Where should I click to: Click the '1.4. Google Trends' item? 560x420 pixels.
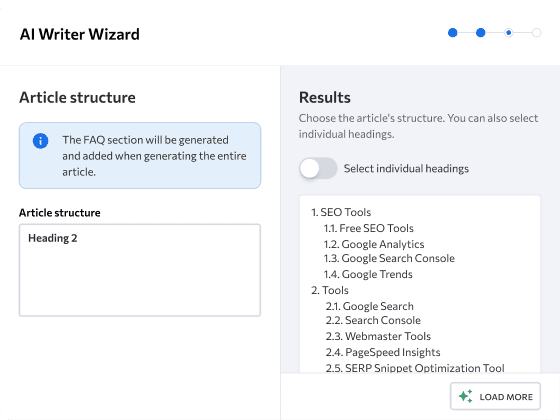[368, 274]
